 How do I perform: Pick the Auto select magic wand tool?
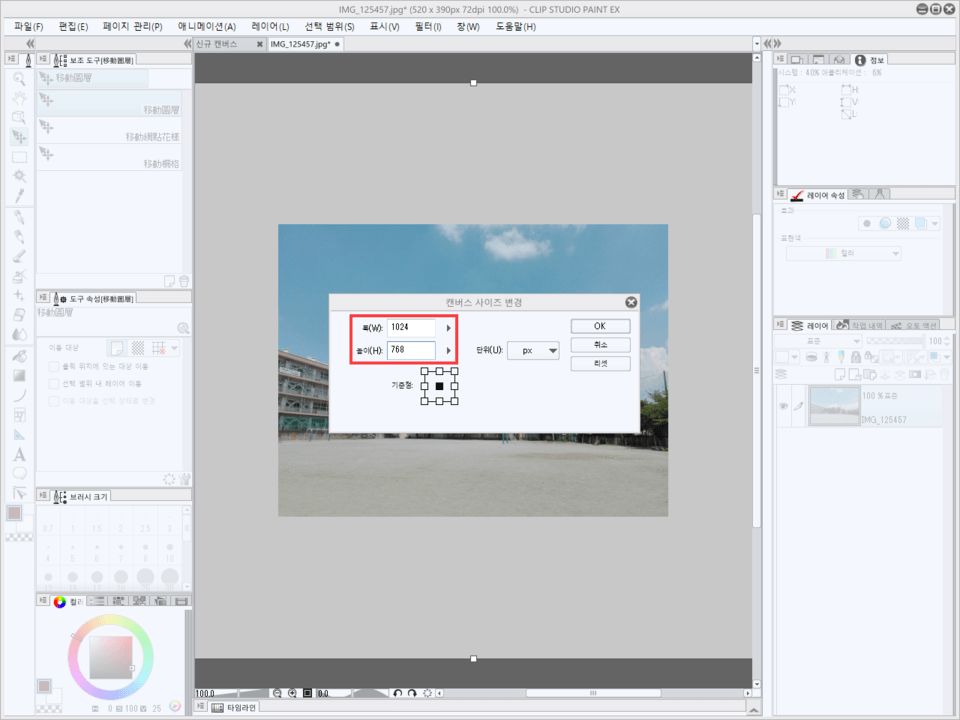19,175
